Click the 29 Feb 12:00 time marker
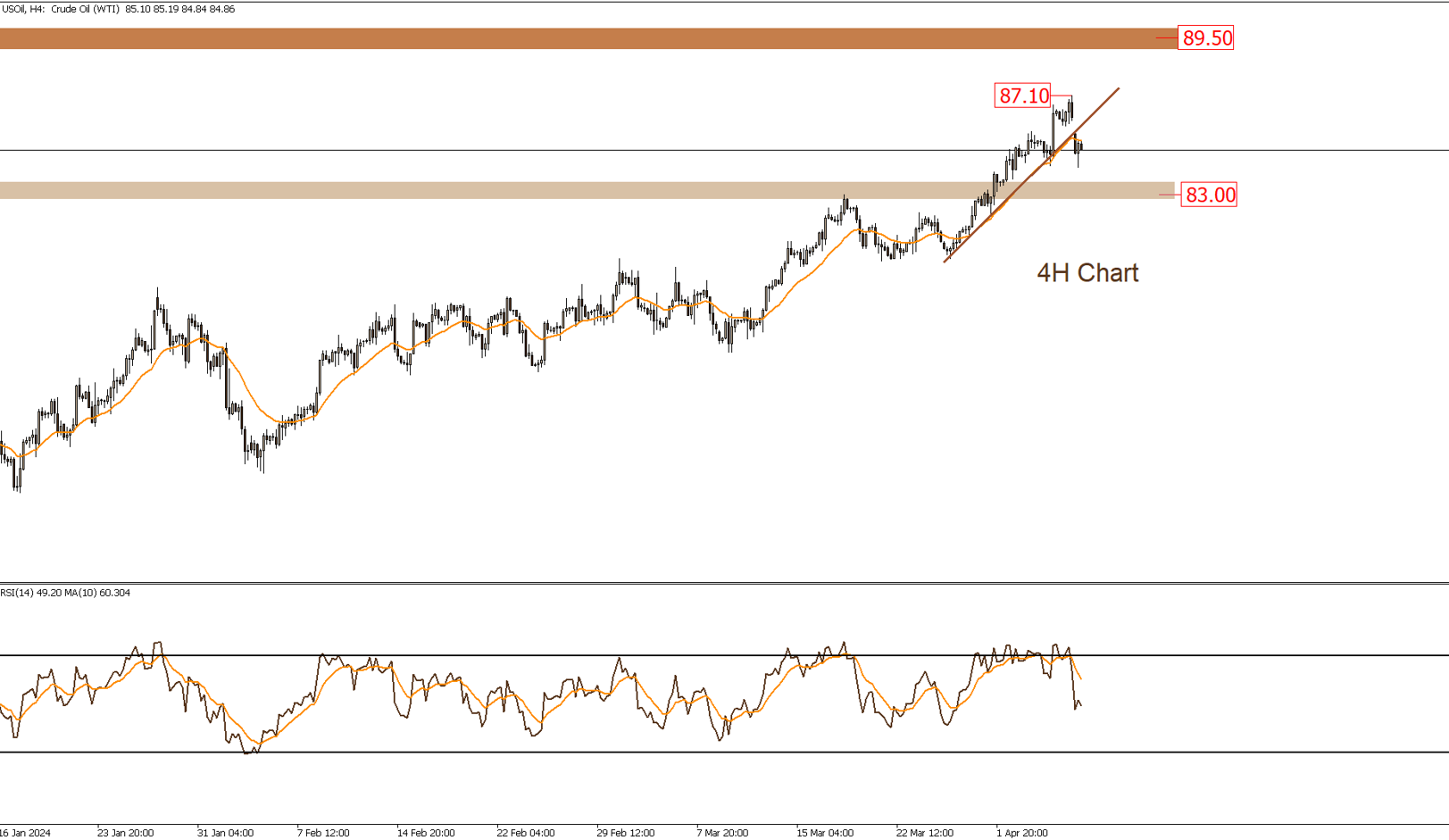 click(x=626, y=833)
